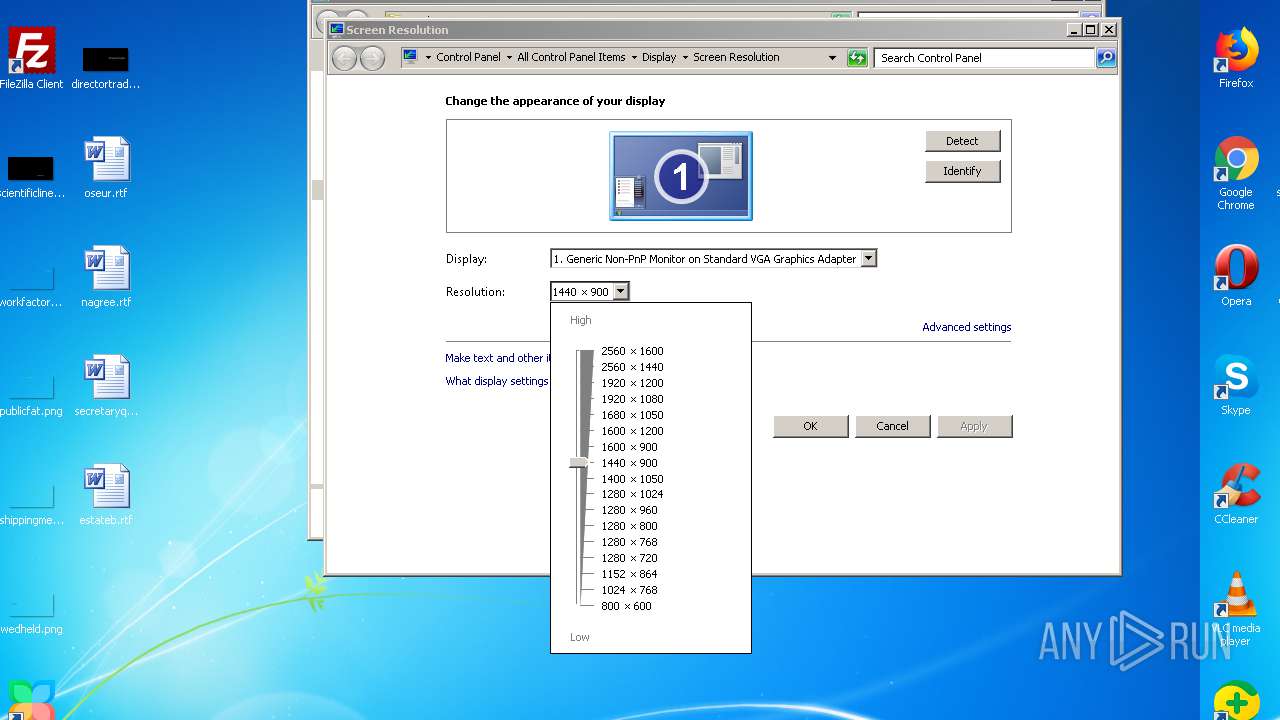The height and width of the screenshot is (720, 1280).
Task: Click the search magnifier icon
Action: [x=1105, y=58]
